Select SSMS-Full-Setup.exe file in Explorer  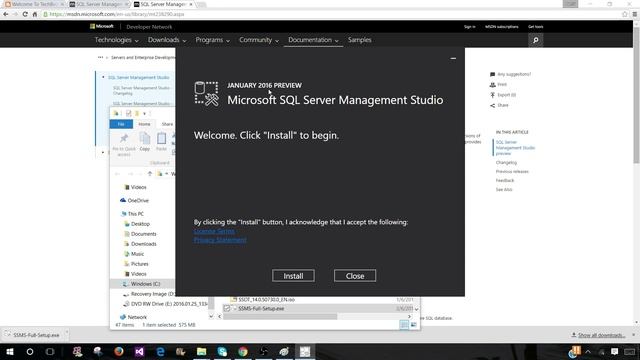coord(261,309)
